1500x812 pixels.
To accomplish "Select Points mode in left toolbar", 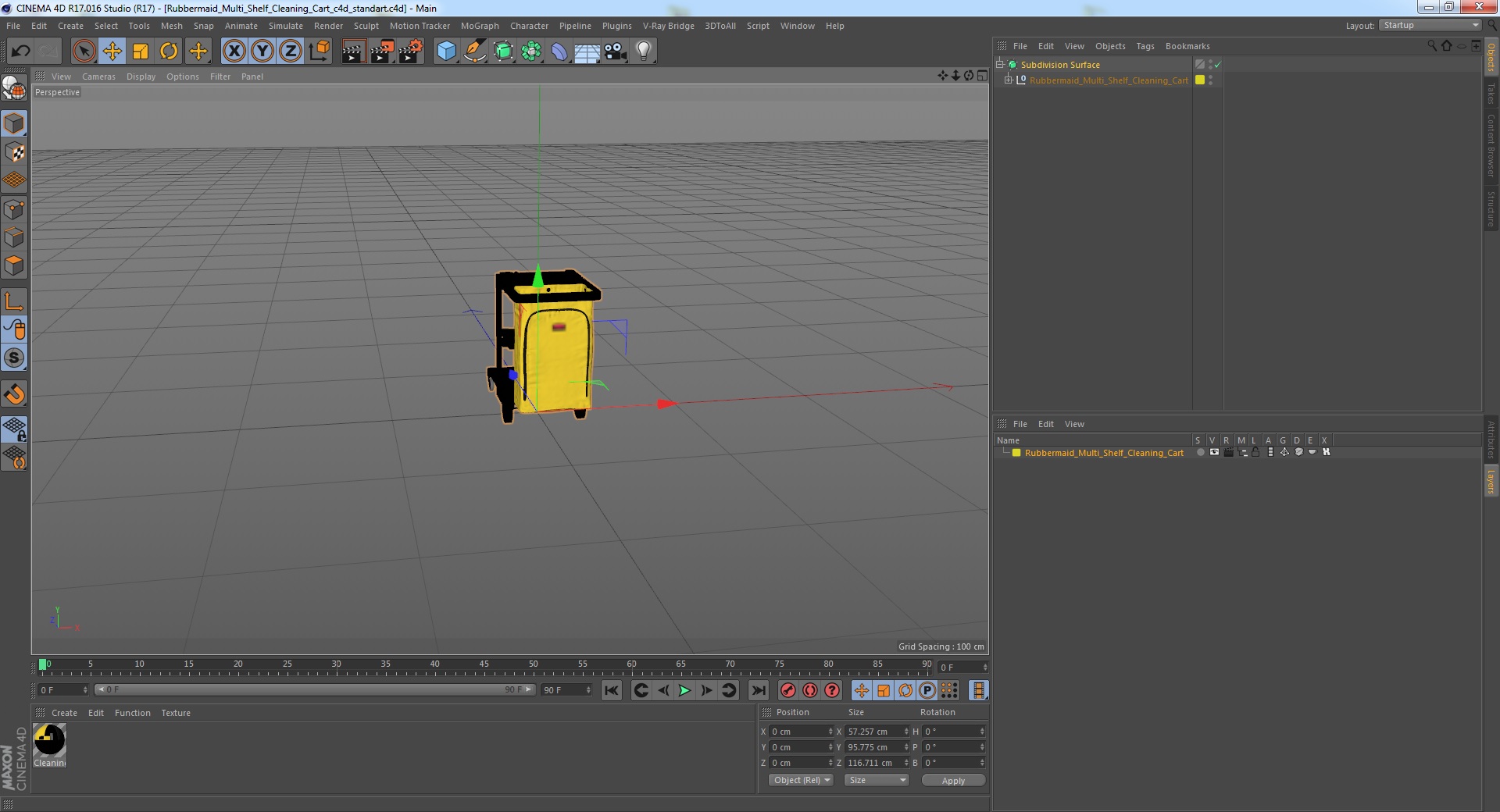I will pos(14,209).
